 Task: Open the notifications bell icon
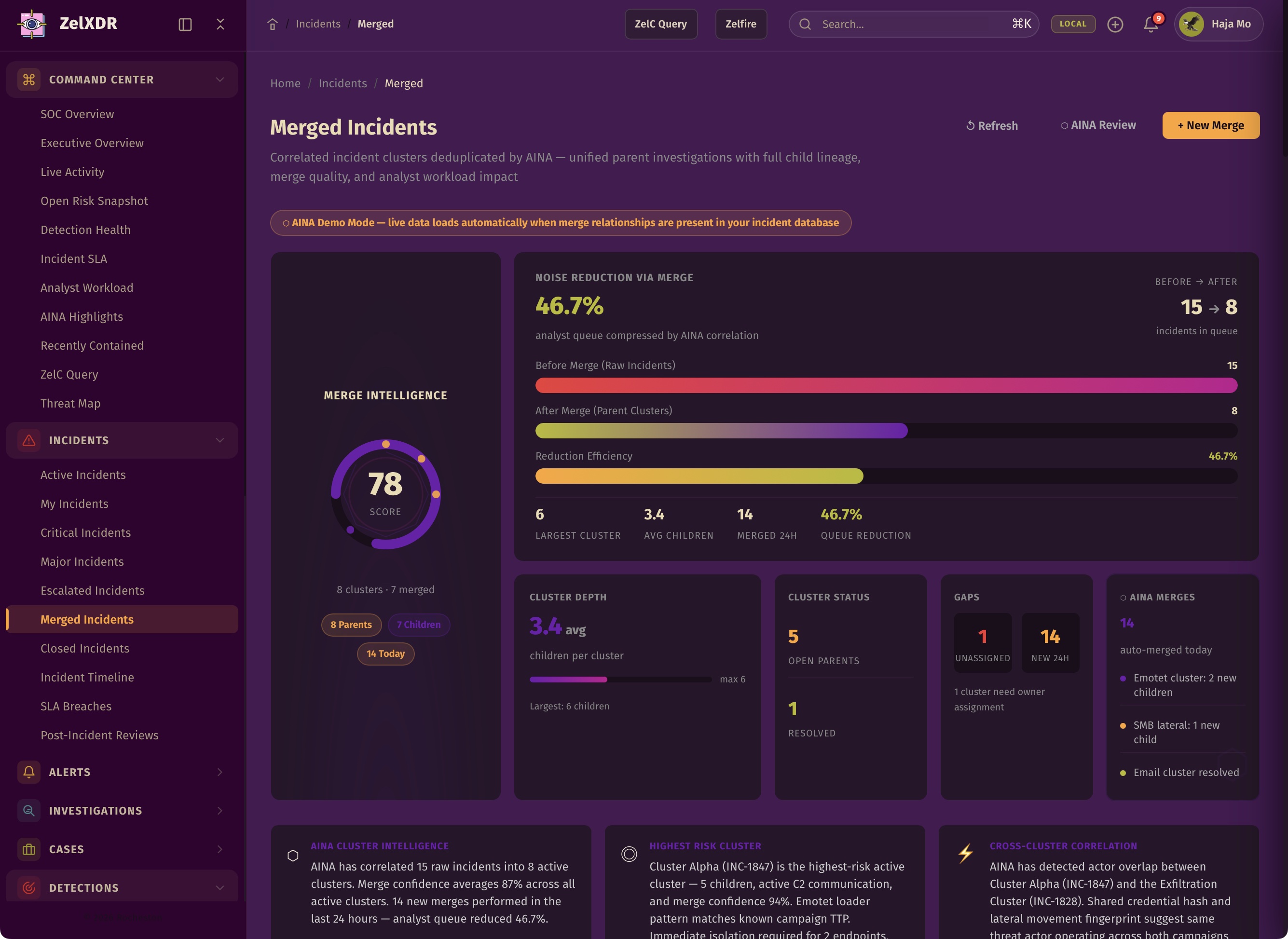(x=1151, y=24)
